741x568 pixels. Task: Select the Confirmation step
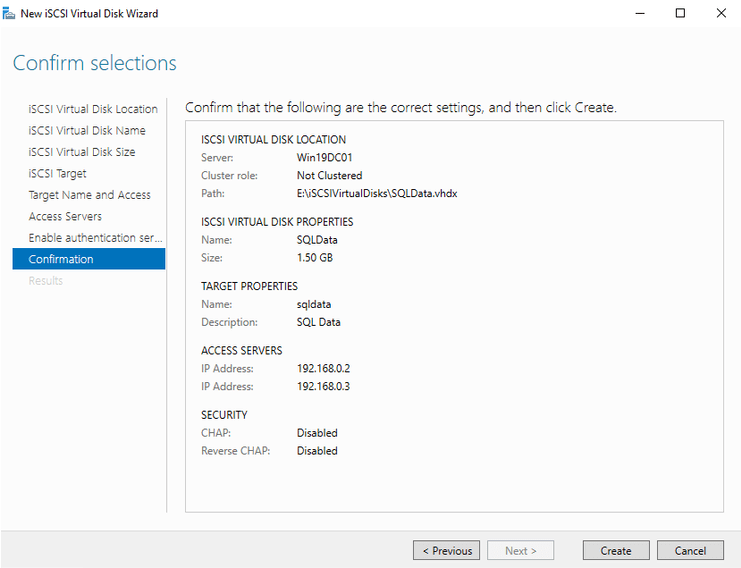pyautogui.click(x=61, y=259)
